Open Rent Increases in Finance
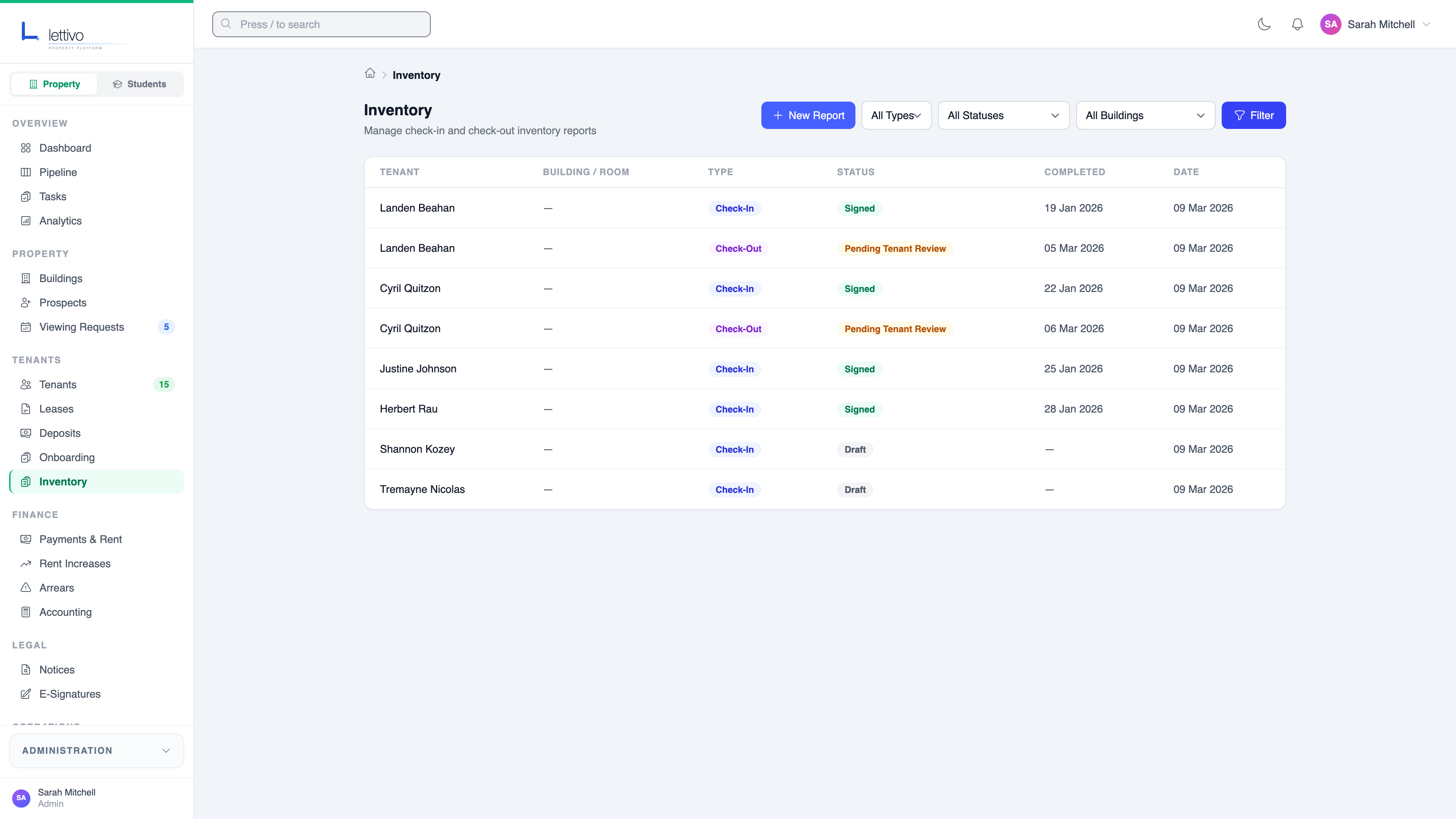This screenshot has width=1456, height=819. pos(75,563)
